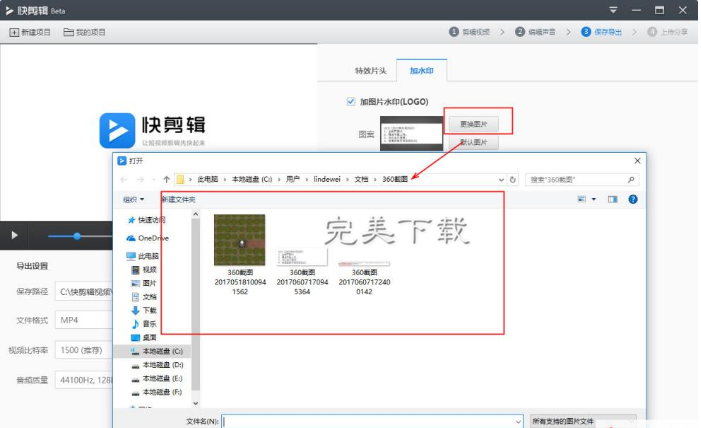
Task: Refresh the folder view
Action: [513, 180]
